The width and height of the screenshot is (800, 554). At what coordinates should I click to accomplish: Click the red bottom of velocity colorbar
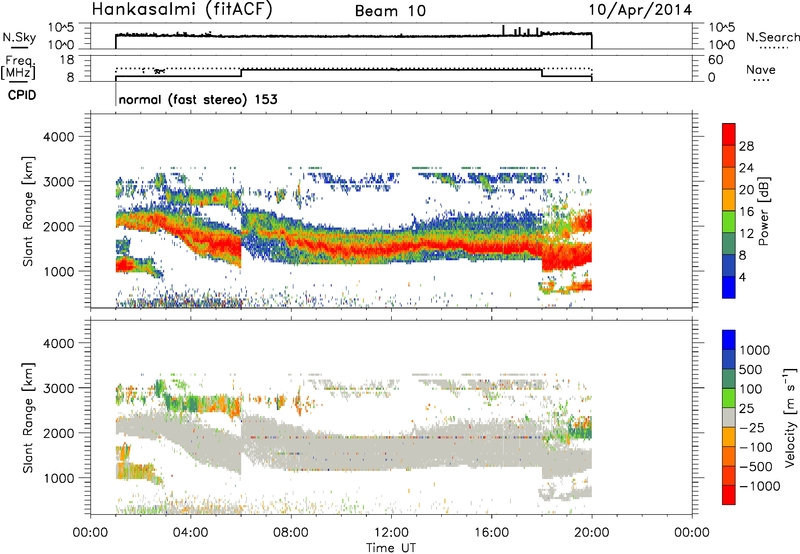point(729,495)
